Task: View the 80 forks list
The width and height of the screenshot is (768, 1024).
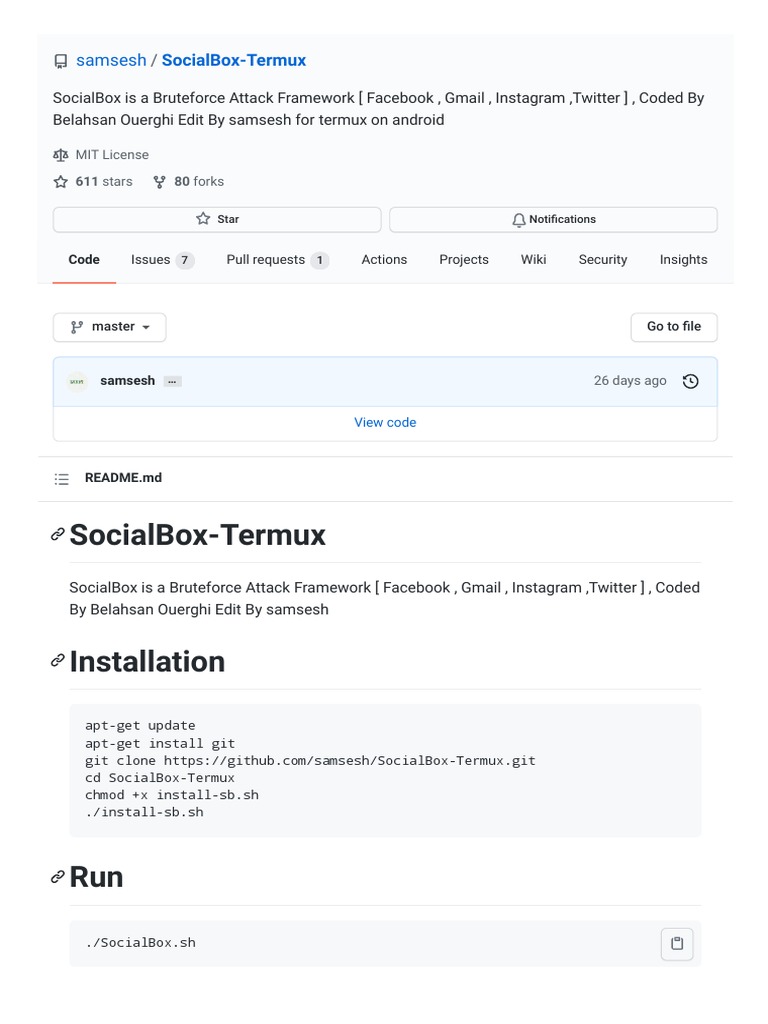Action: coord(189,182)
